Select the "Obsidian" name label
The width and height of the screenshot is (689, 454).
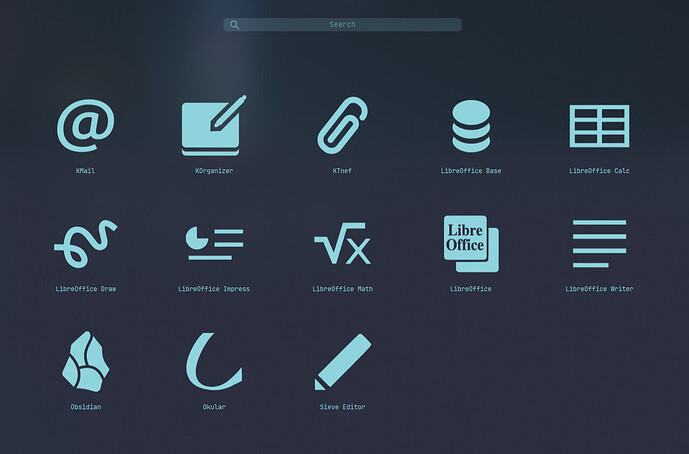point(86,407)
